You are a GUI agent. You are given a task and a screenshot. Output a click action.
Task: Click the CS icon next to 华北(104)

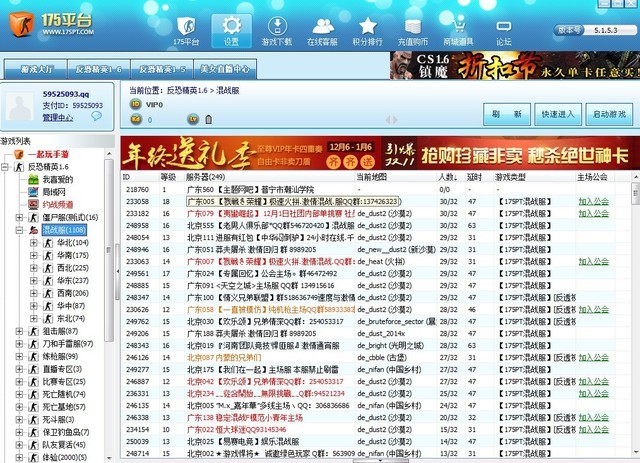tap(48, 243)
